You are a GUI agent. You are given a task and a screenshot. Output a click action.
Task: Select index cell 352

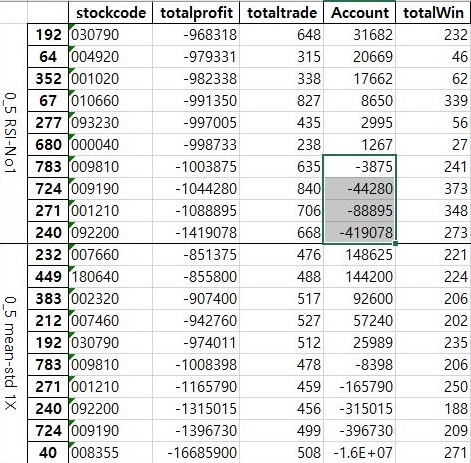[48, 79]
